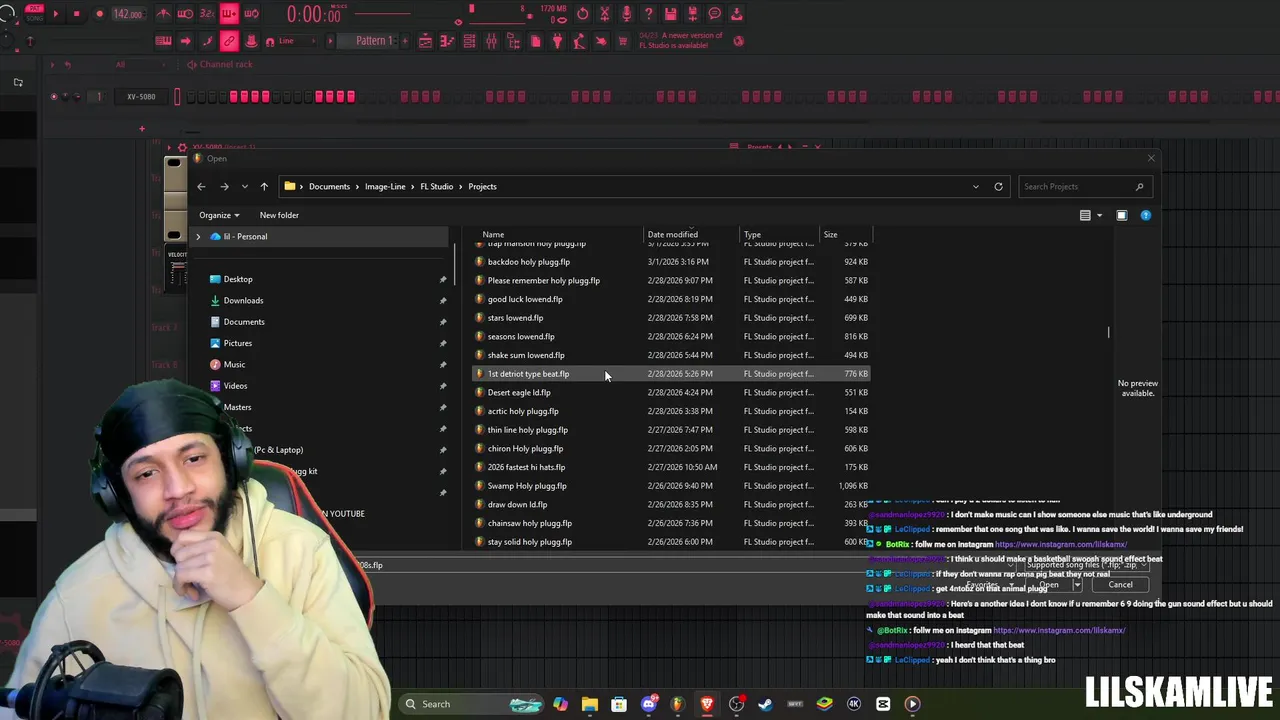Screen dimensions: 1280x720
Task: Click the file list vertical scrollbar thumb
Action: click(x=1108, y=332)
